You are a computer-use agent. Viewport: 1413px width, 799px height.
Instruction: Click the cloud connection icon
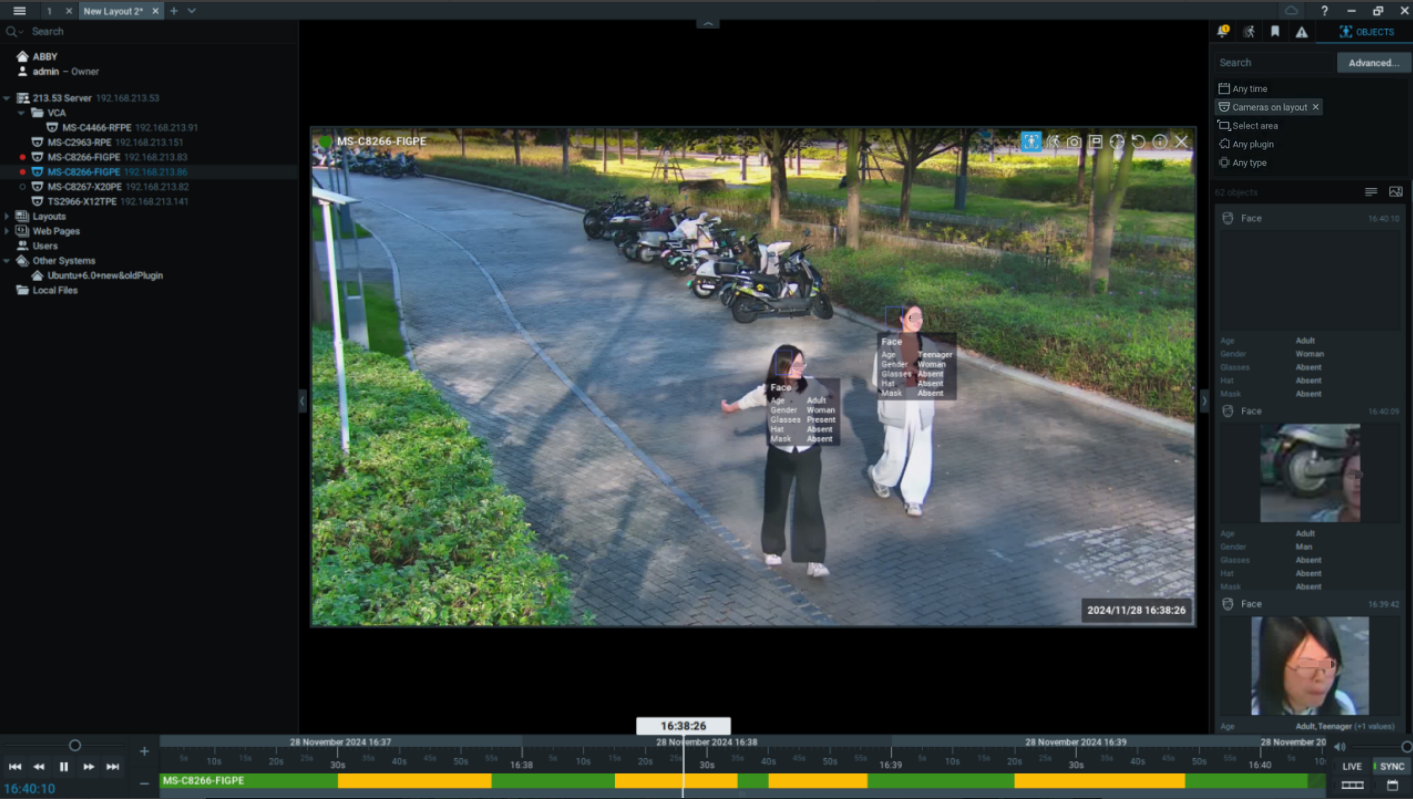pyautogui.click(x=1291, y=11)
